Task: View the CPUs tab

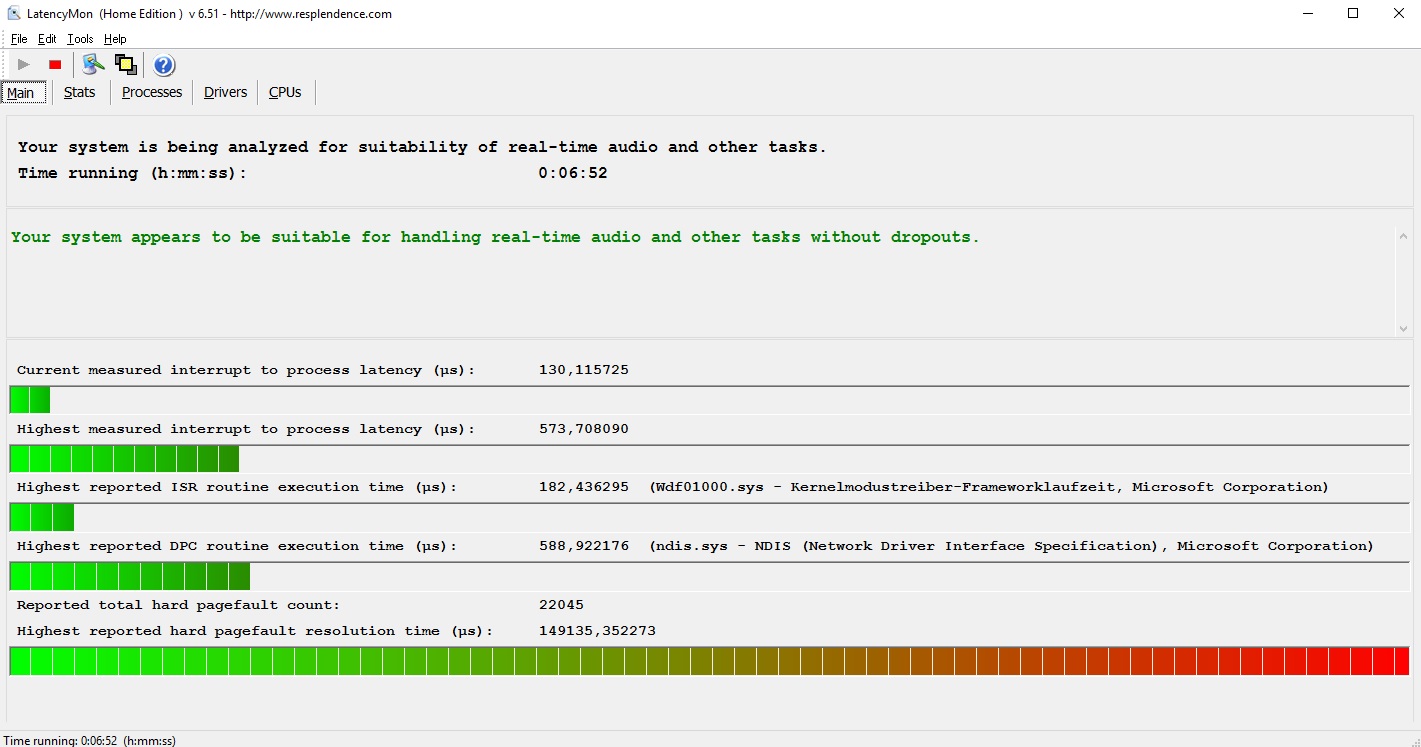Action: (x=285, y=92)
